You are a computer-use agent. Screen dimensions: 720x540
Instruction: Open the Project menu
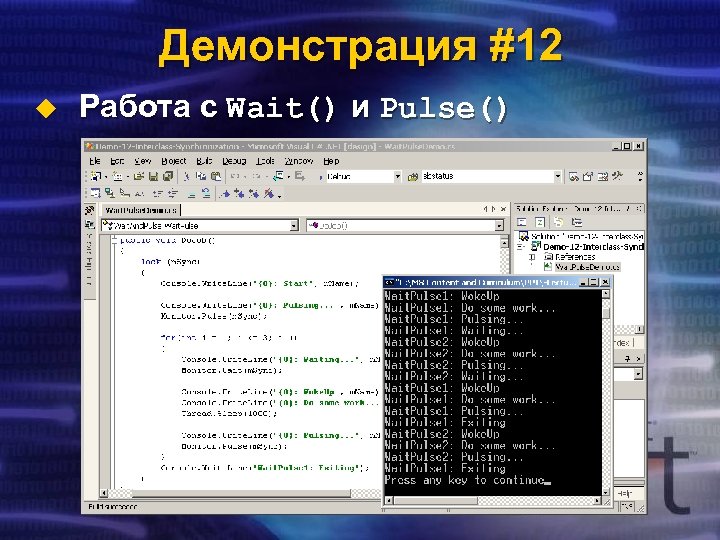174,161
